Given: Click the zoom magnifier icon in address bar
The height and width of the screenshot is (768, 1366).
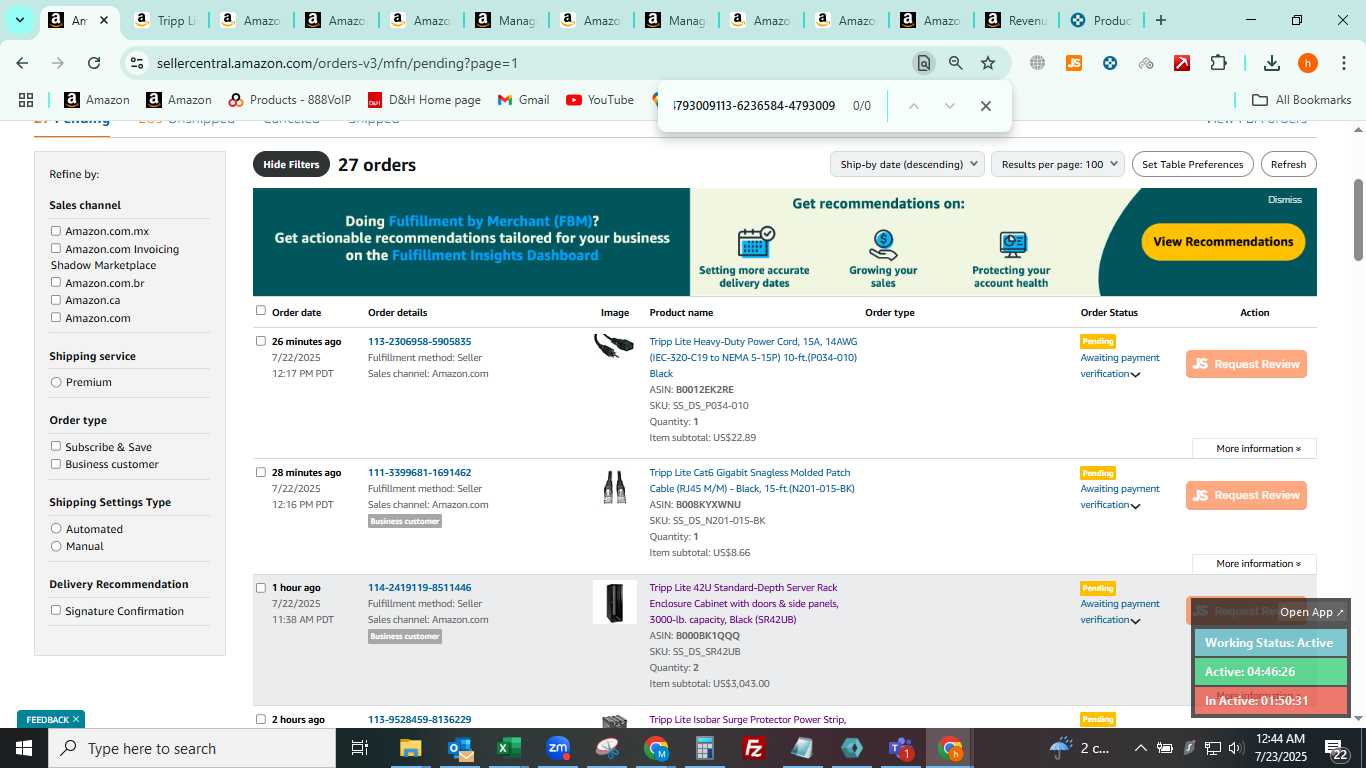Looking at the screenshot, I should (956, 63).
